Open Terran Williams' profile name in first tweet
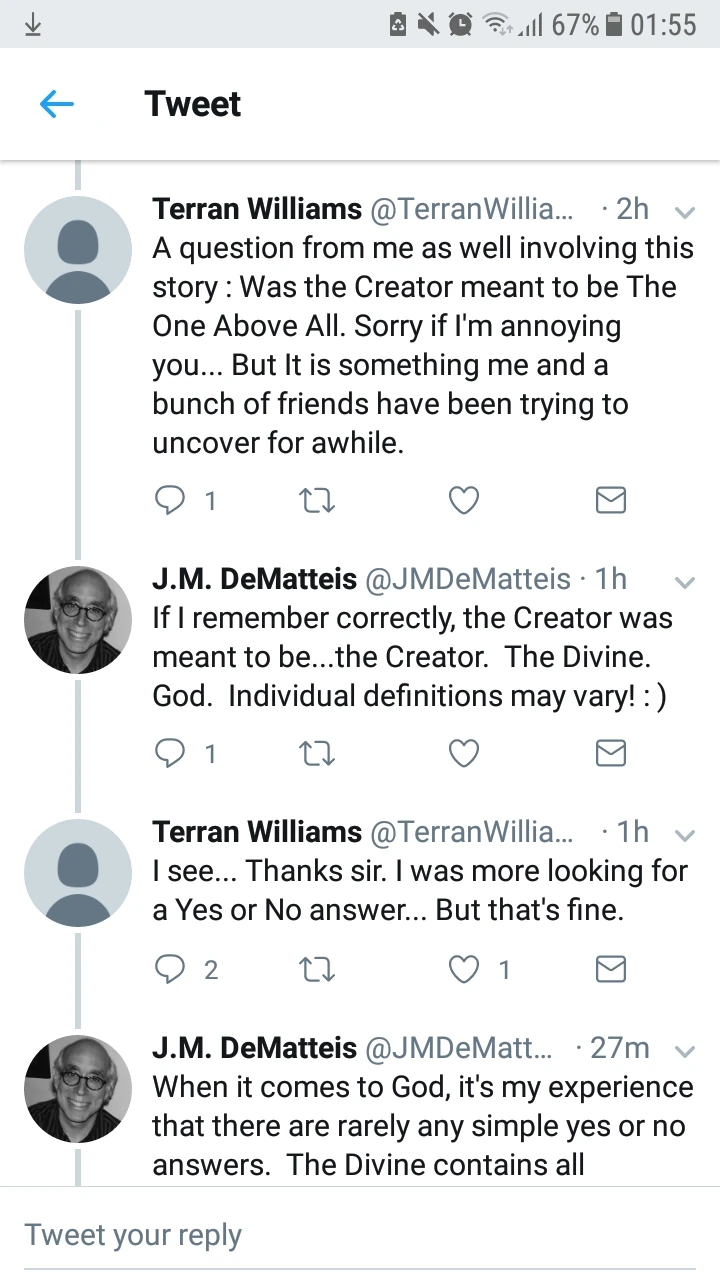The image size is (720, 1280). tap(257, 209)
